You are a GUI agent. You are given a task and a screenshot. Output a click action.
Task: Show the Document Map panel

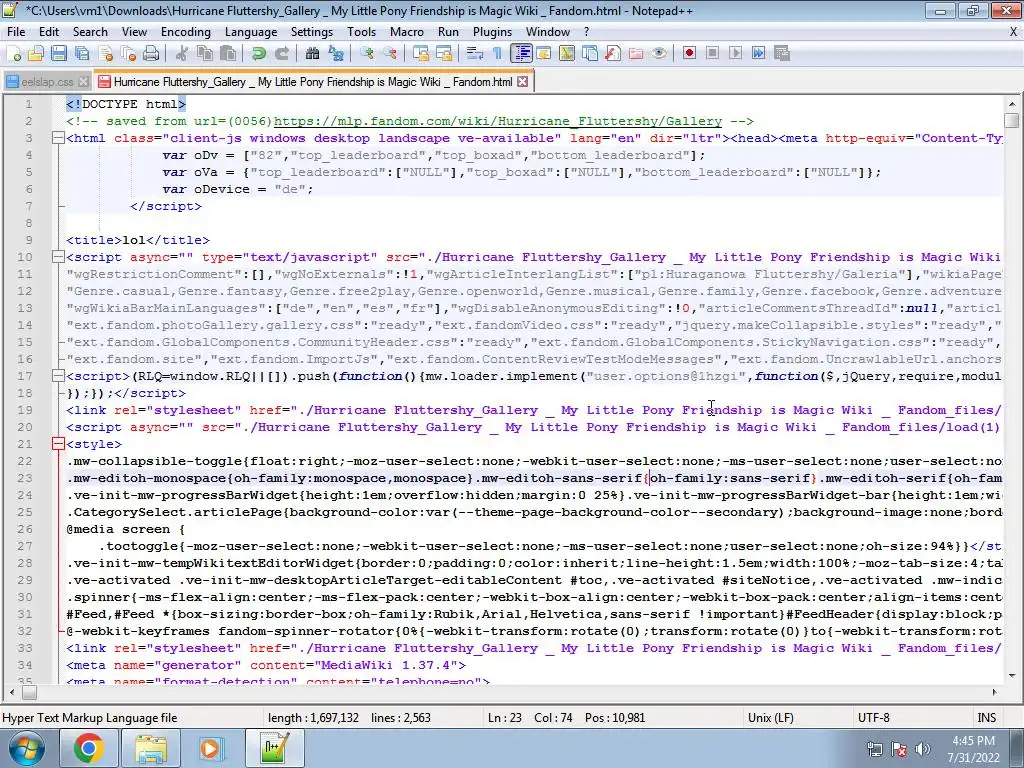tap(567, 54)
